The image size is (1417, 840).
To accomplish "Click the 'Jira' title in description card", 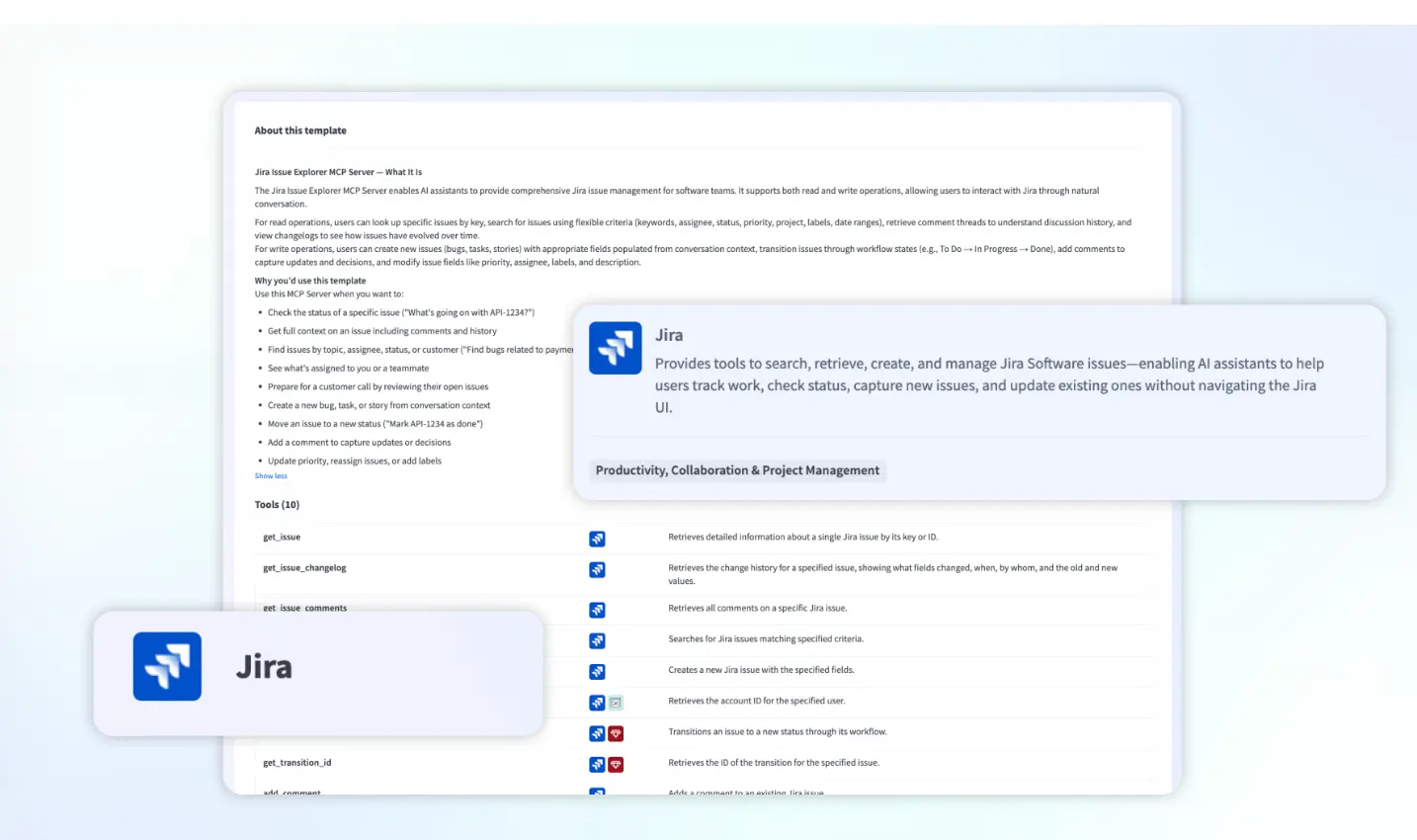I will pos(669,335).
